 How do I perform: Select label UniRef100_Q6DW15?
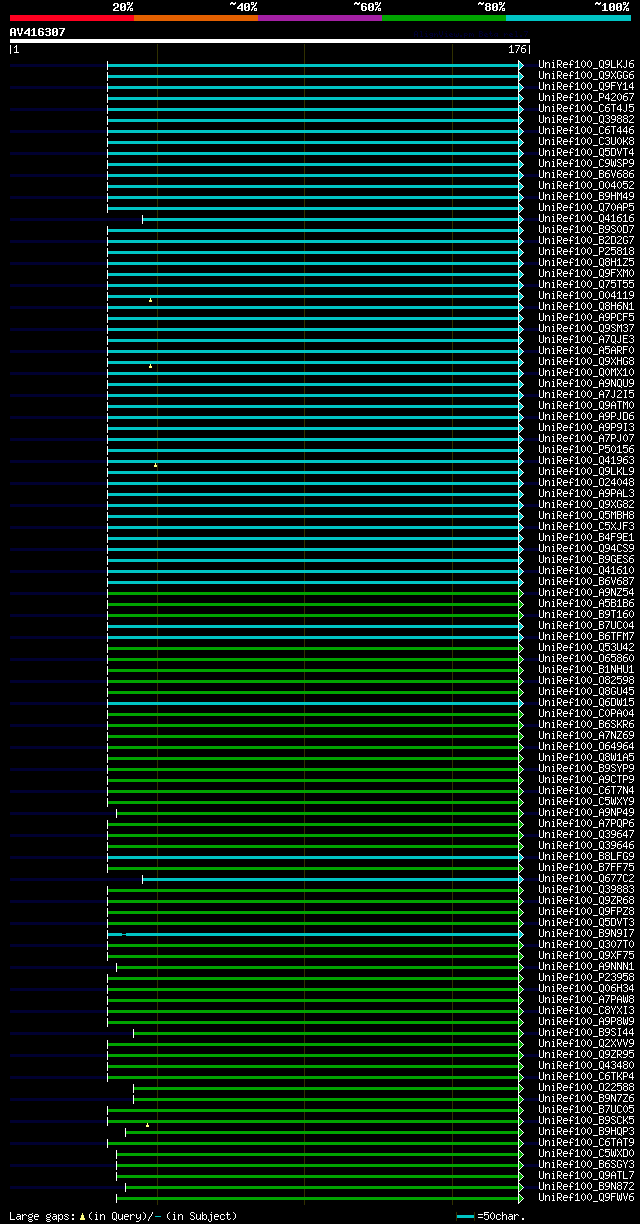pos(586,702)
